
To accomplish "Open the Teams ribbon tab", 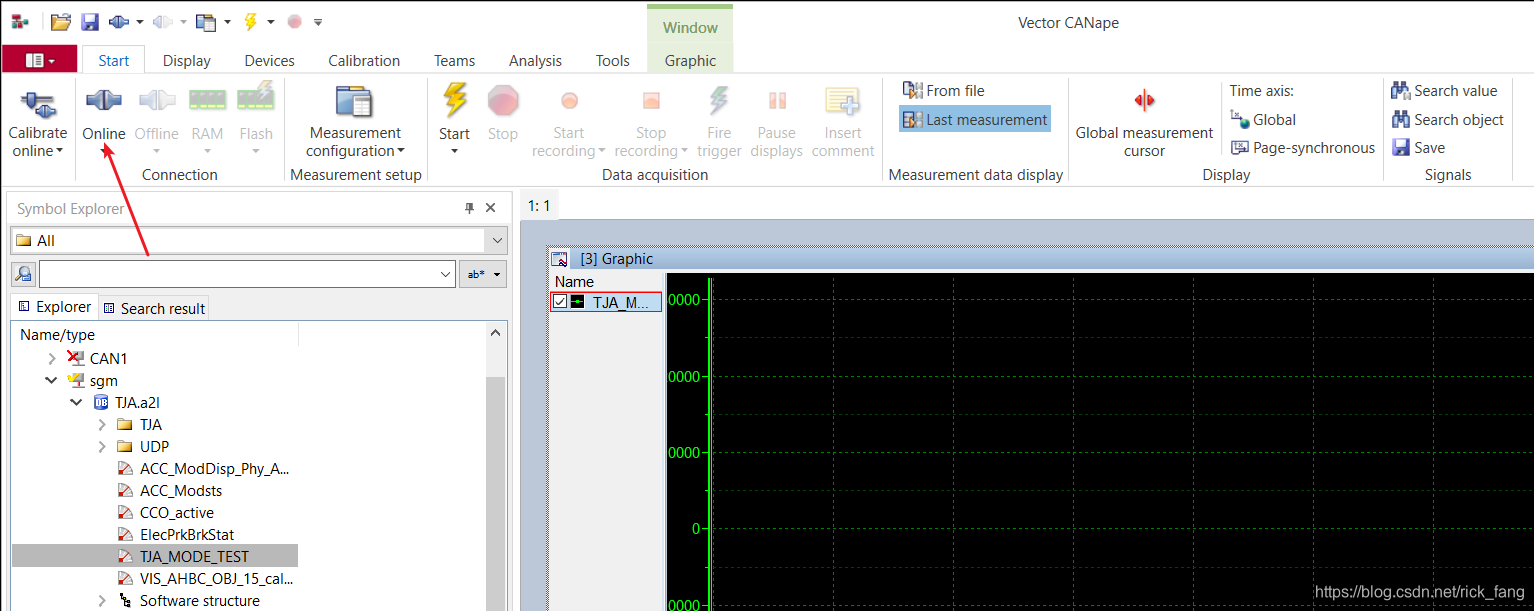I will [x=455, y=60].
